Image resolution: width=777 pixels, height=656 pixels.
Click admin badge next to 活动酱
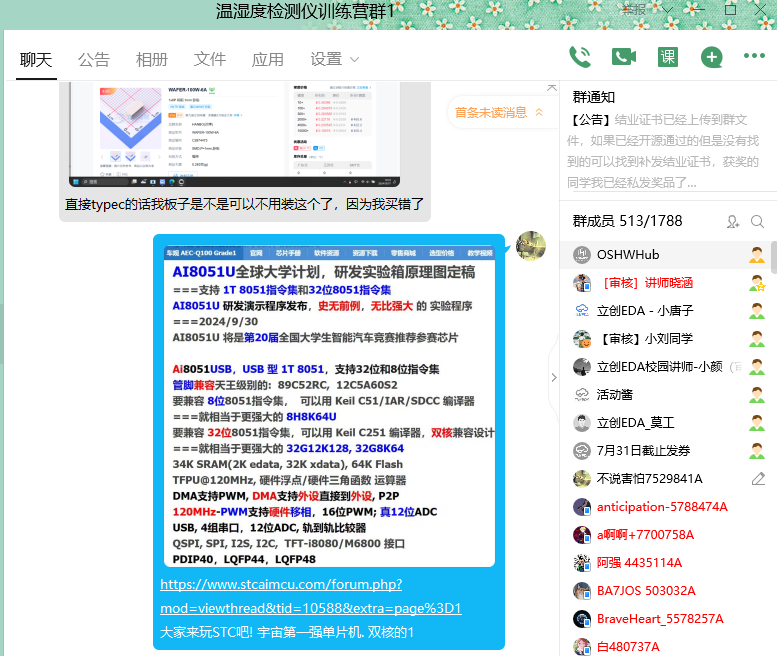click(757, 395)
